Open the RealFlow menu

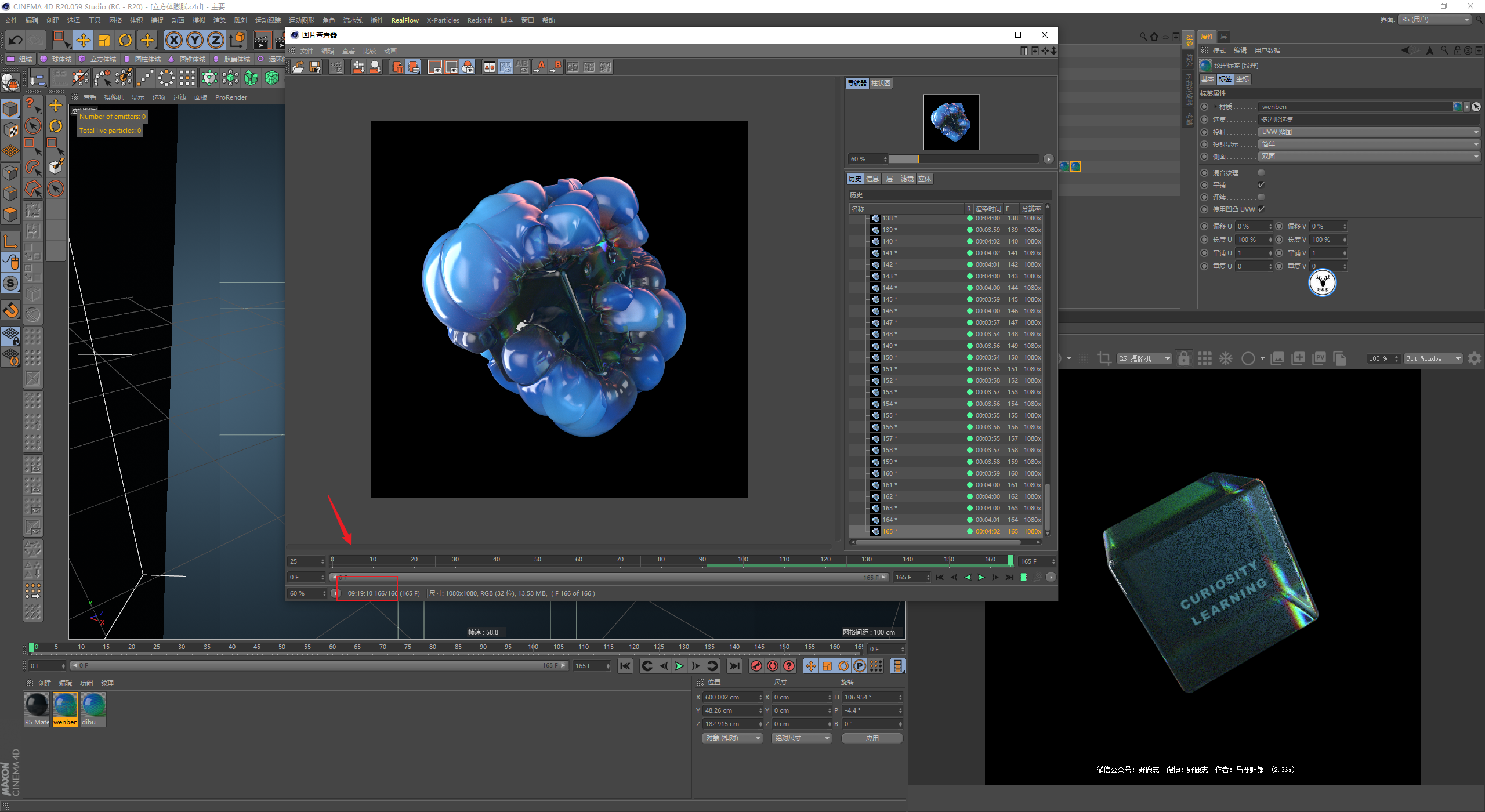tap(405, 20)
